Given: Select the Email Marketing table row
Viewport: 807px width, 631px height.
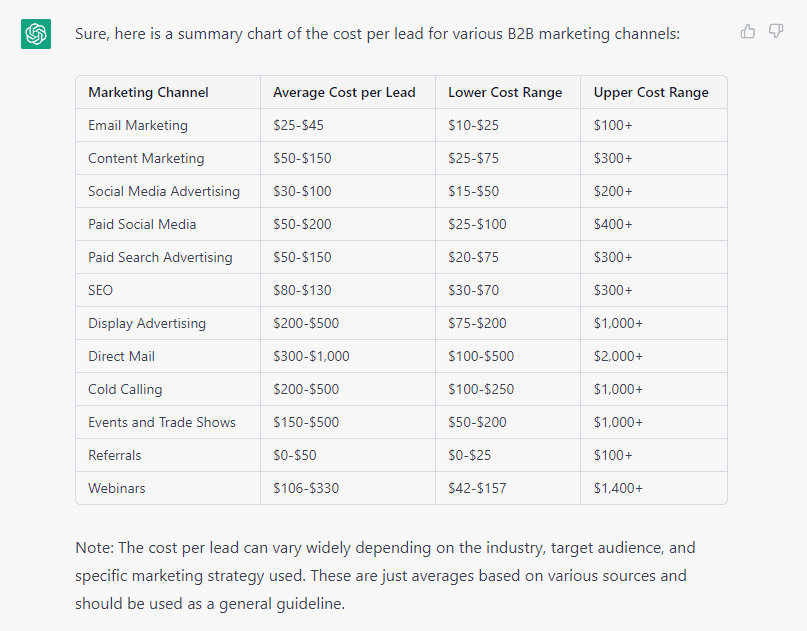Looking at the screenshot, I should pos(137,125).
